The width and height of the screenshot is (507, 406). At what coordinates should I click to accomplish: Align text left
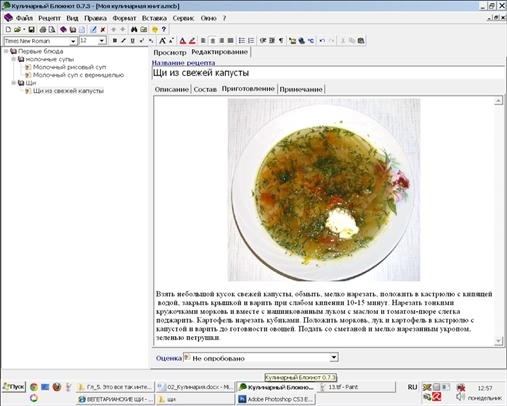point(203,41)
